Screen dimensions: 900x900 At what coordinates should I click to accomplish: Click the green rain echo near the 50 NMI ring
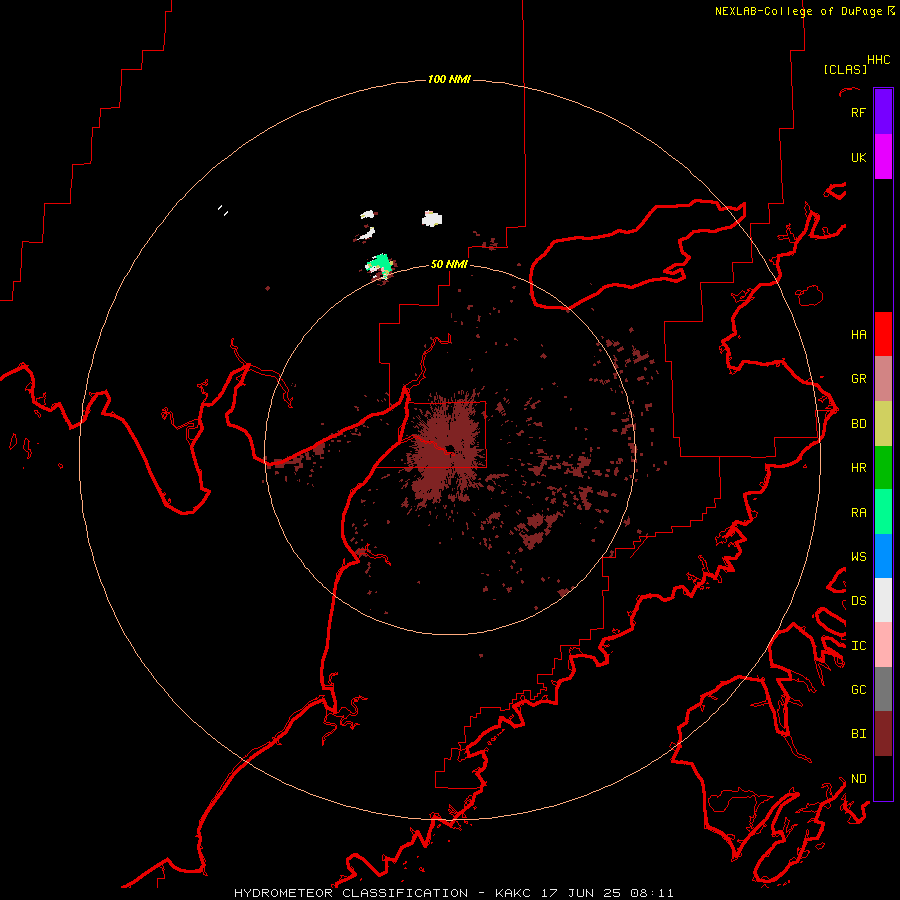tap(379, 265)
